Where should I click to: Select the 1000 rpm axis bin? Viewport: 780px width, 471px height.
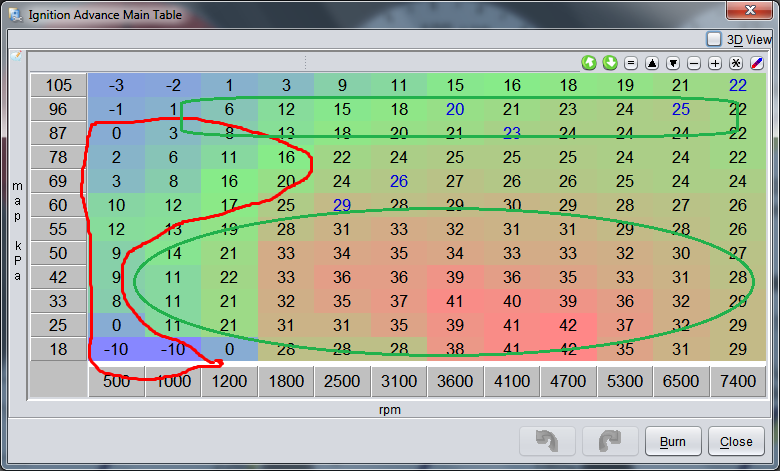tap(173, 381)
